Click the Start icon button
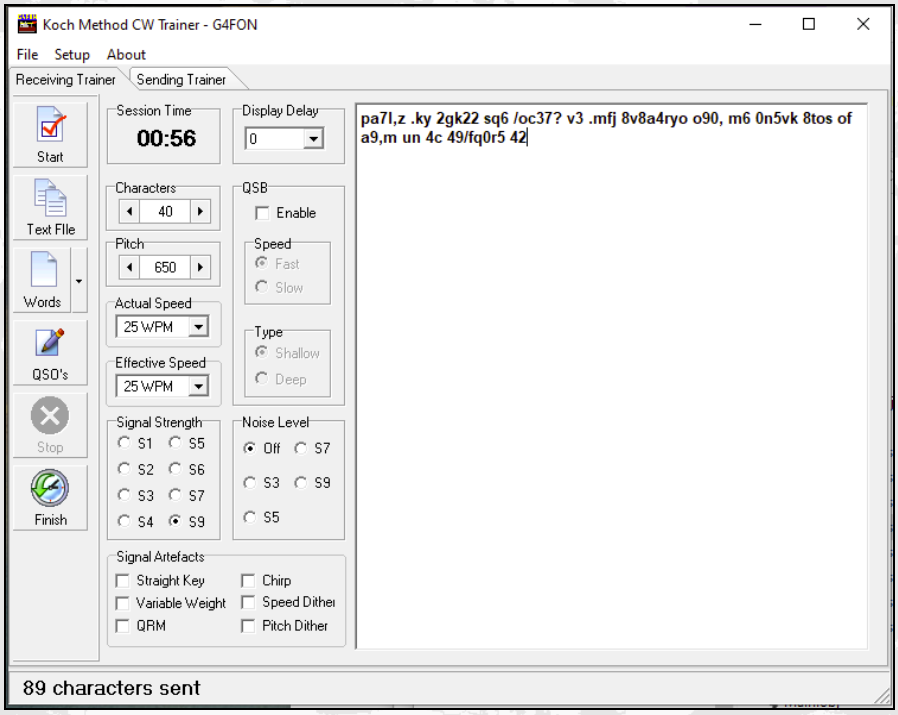The image size is (898, 715). pos(50,134)
